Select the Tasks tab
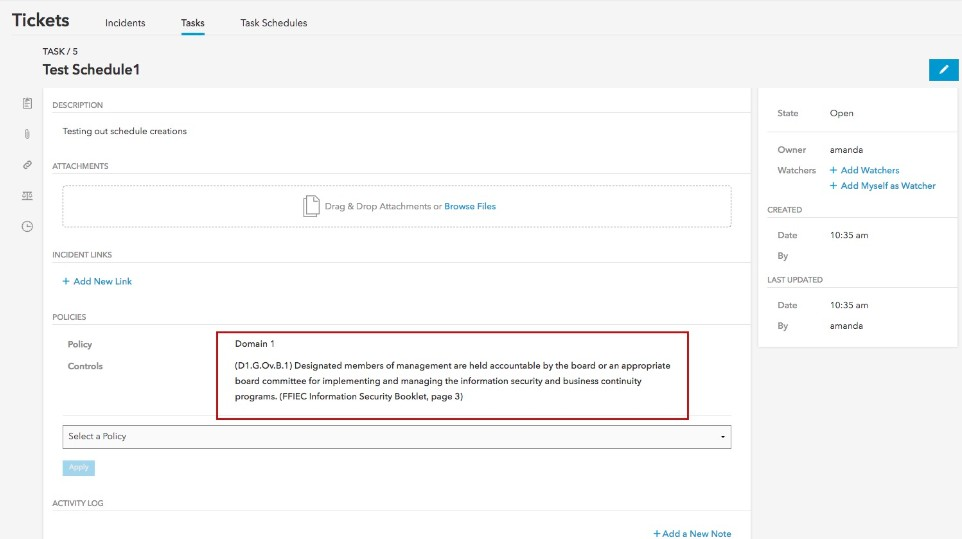The image size is (962, 539). (x=192, y=23)
